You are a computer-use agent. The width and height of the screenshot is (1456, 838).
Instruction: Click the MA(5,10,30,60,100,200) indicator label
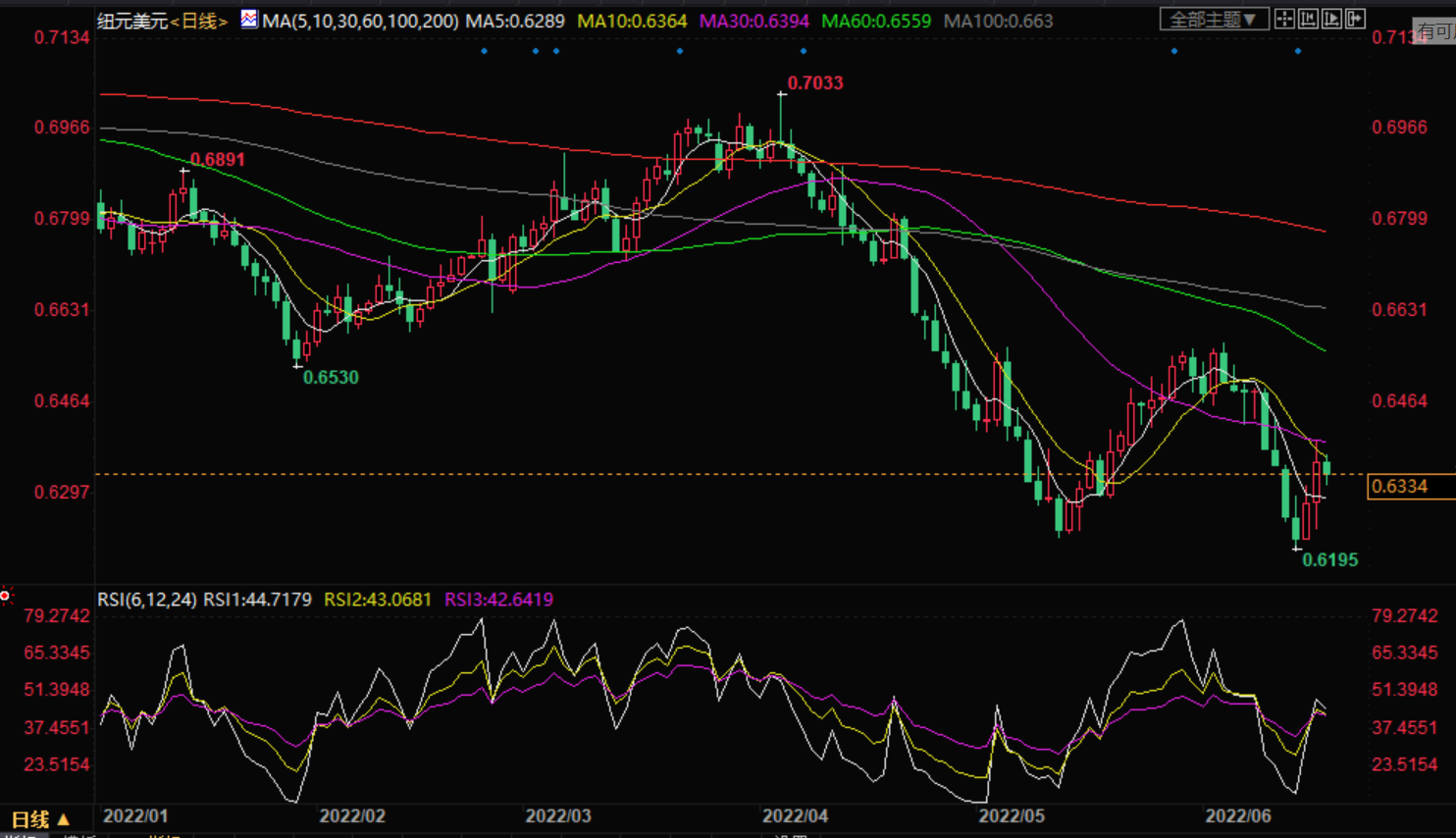point(360,21)
